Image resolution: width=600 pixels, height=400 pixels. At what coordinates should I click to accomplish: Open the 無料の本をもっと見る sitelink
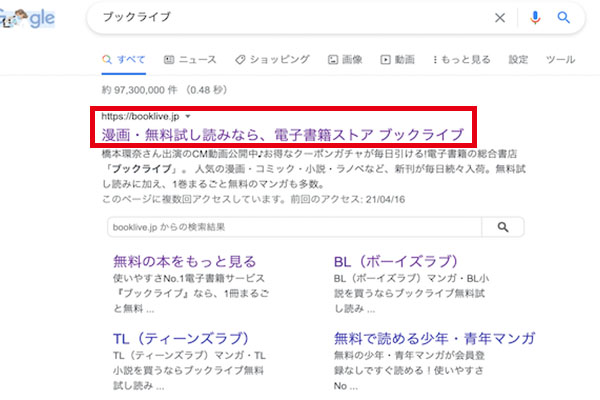(x=184, y=261)
